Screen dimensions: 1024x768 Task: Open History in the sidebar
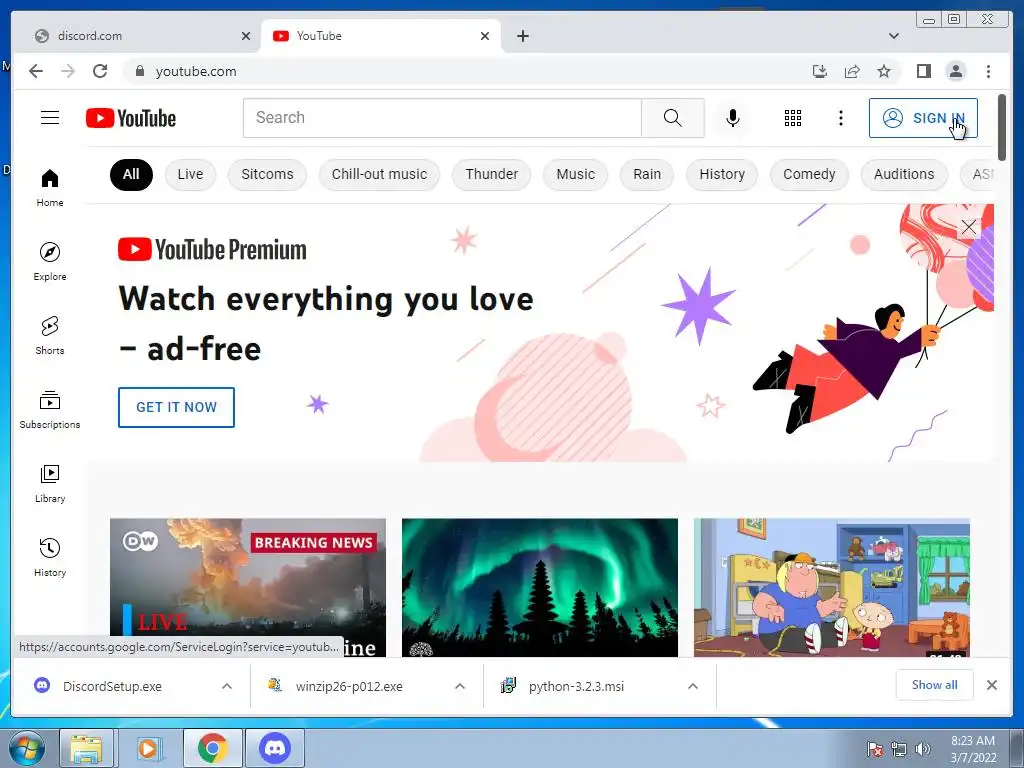[x=50, y=557]
